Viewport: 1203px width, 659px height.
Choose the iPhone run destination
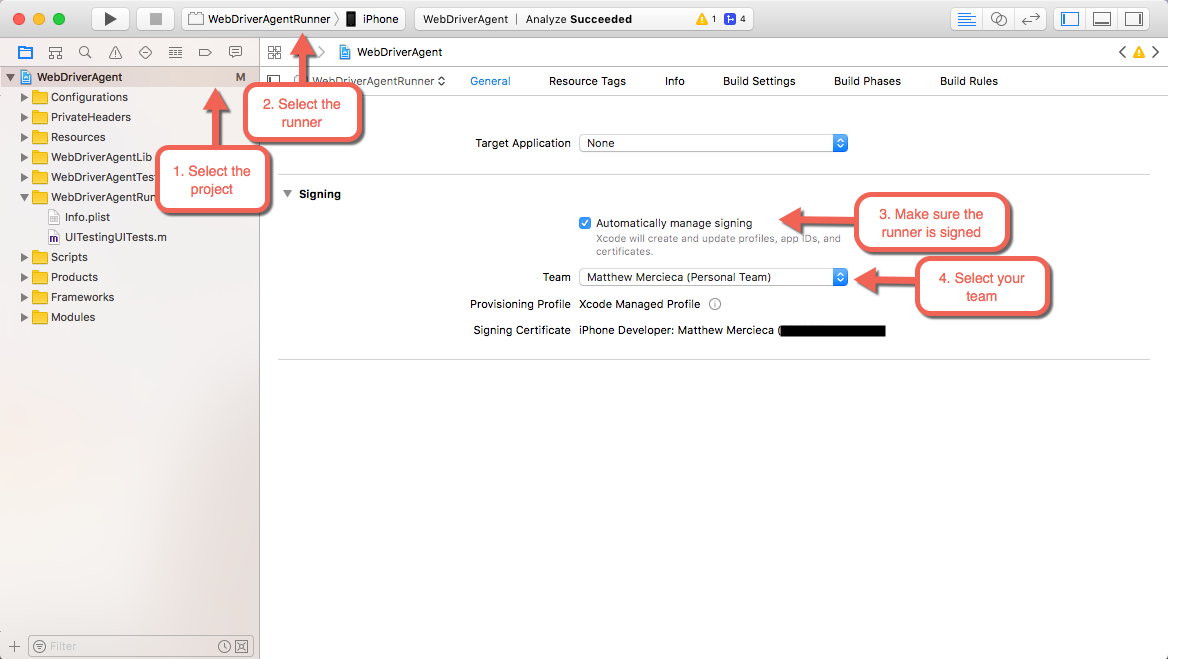pyautogui.click(x=372, y=19)
